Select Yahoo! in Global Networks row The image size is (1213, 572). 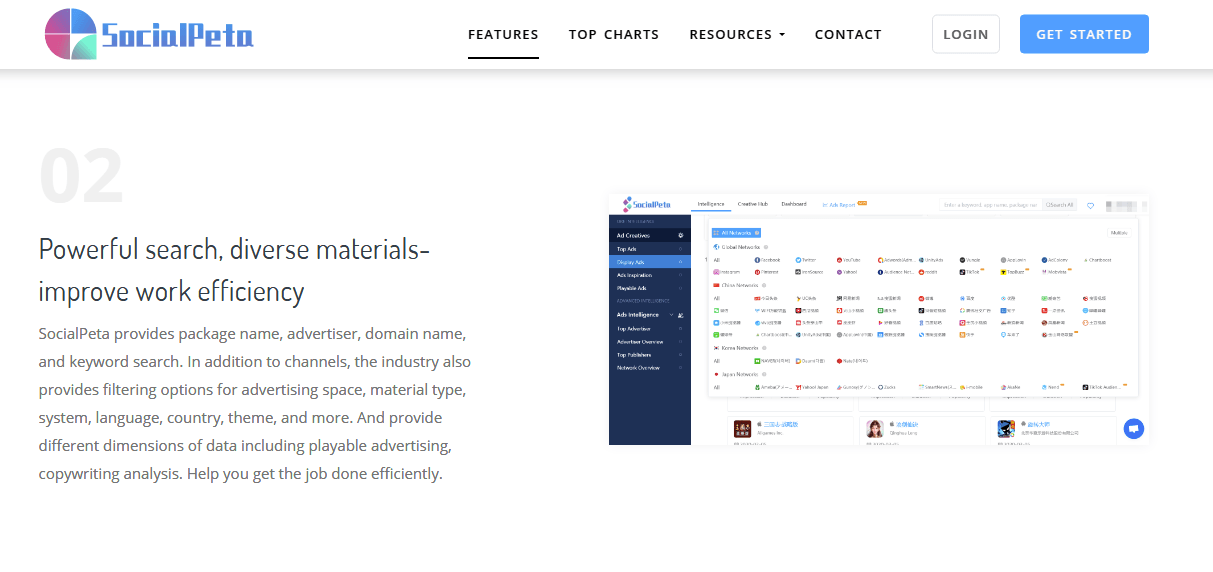pyautogui.click(x=847, y=272)
